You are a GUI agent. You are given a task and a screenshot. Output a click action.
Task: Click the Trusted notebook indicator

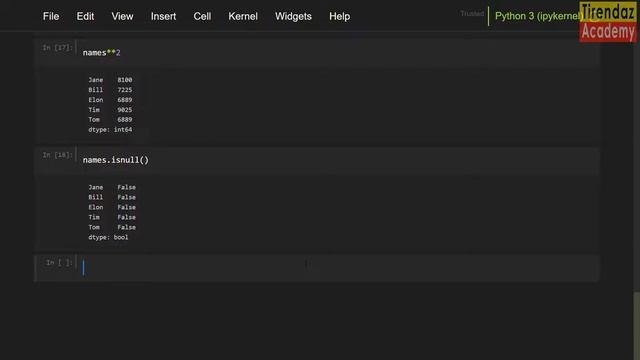point(472,14)
